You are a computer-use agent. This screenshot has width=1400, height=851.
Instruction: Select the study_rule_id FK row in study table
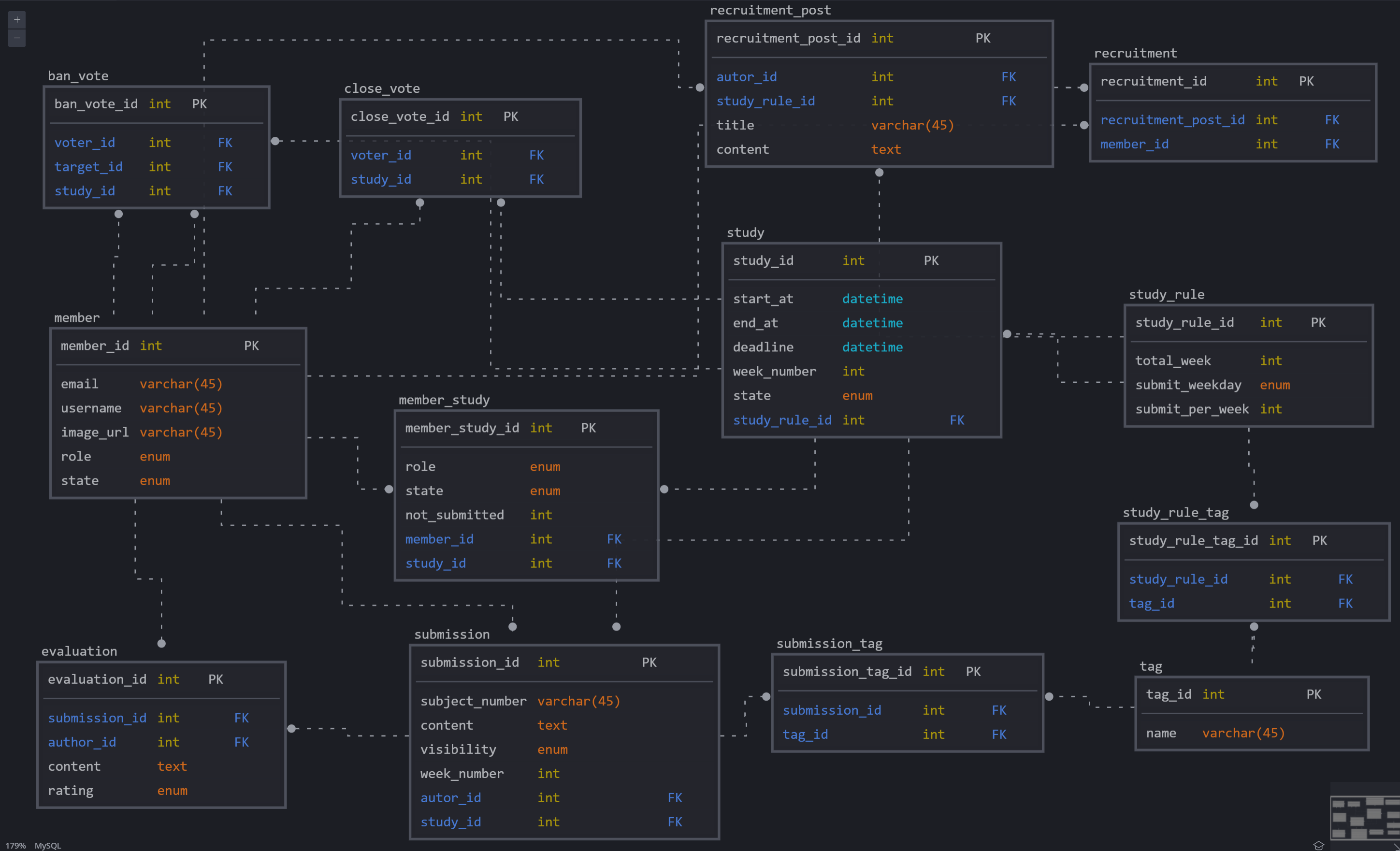(782, 420)
